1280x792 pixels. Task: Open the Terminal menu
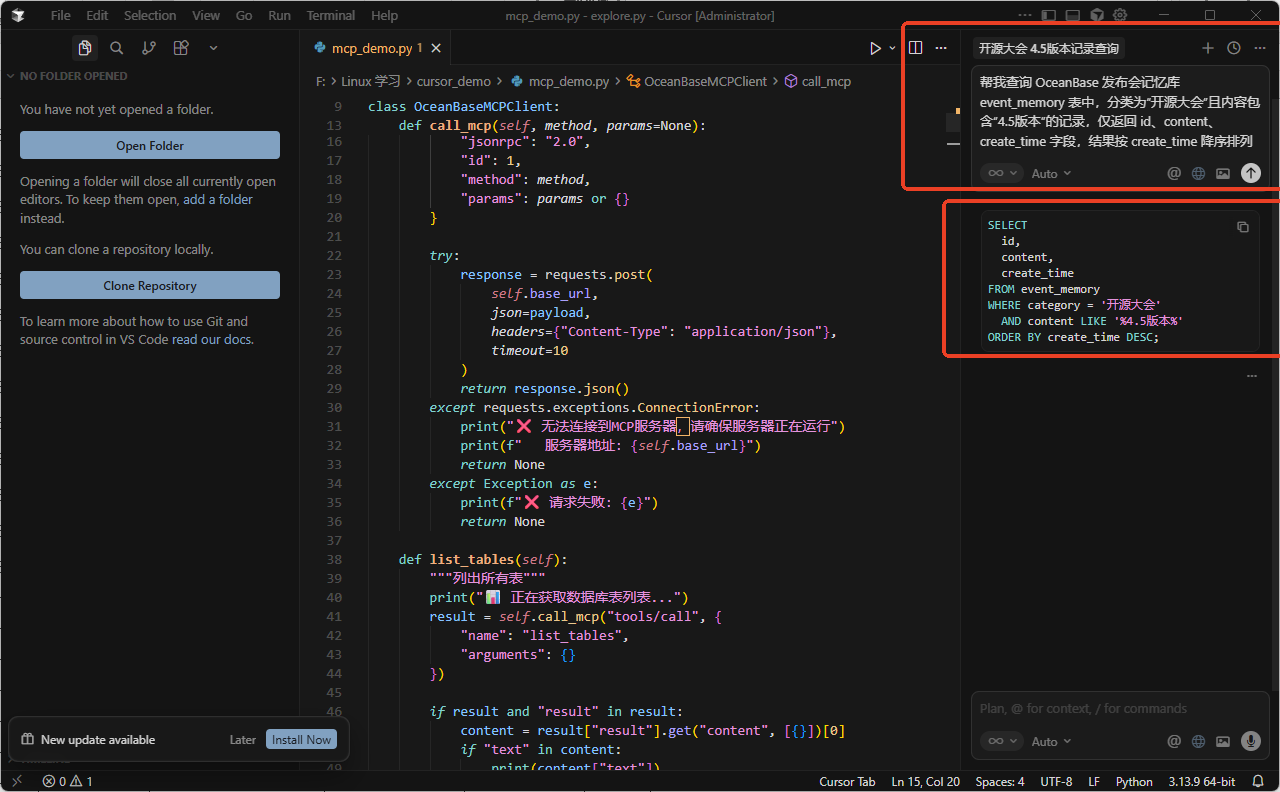click(x=330, y=16)
